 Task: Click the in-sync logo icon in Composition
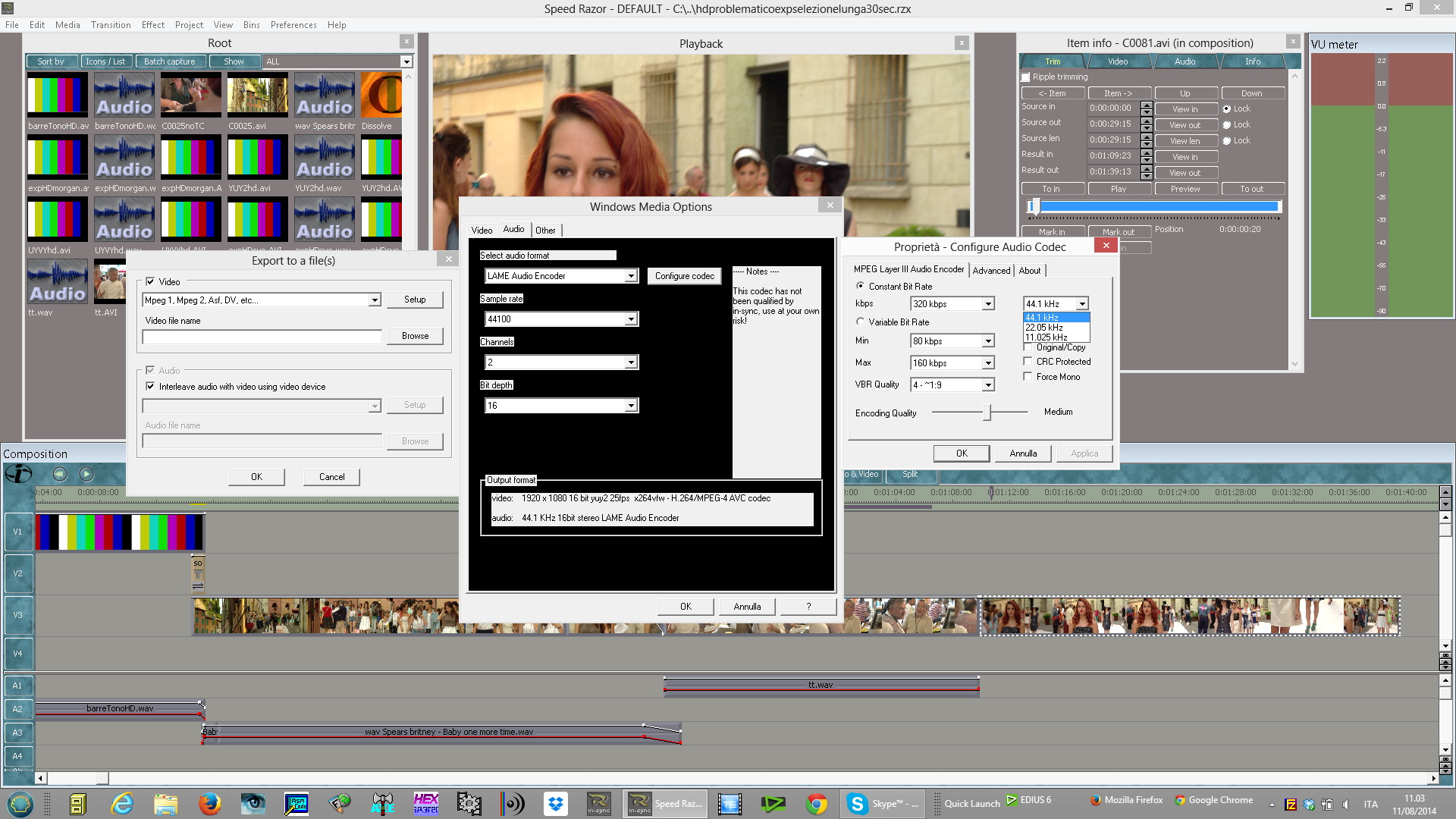[x=18, y=474]
